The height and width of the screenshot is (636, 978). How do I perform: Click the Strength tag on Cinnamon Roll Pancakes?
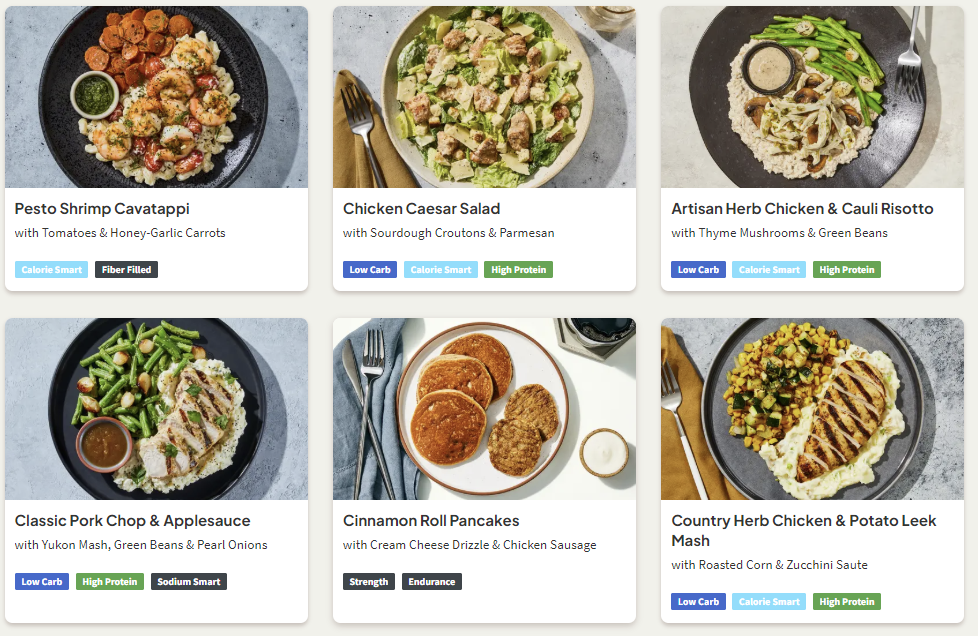(369, 582)
